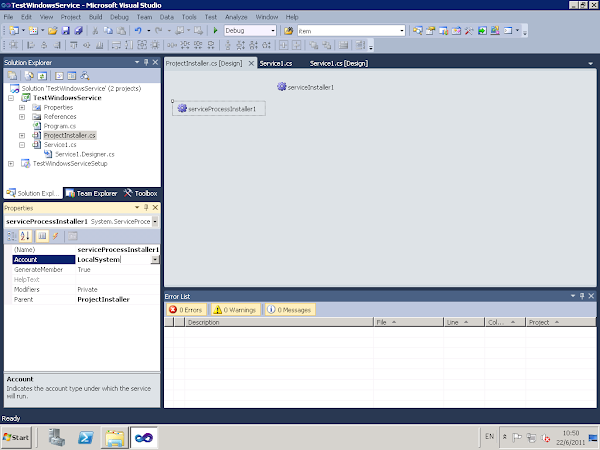Open the Account property value dropdown
Image resolution: width=600 pixels, height=450 pixels.
pyautogui.click(x=155, y=259)
